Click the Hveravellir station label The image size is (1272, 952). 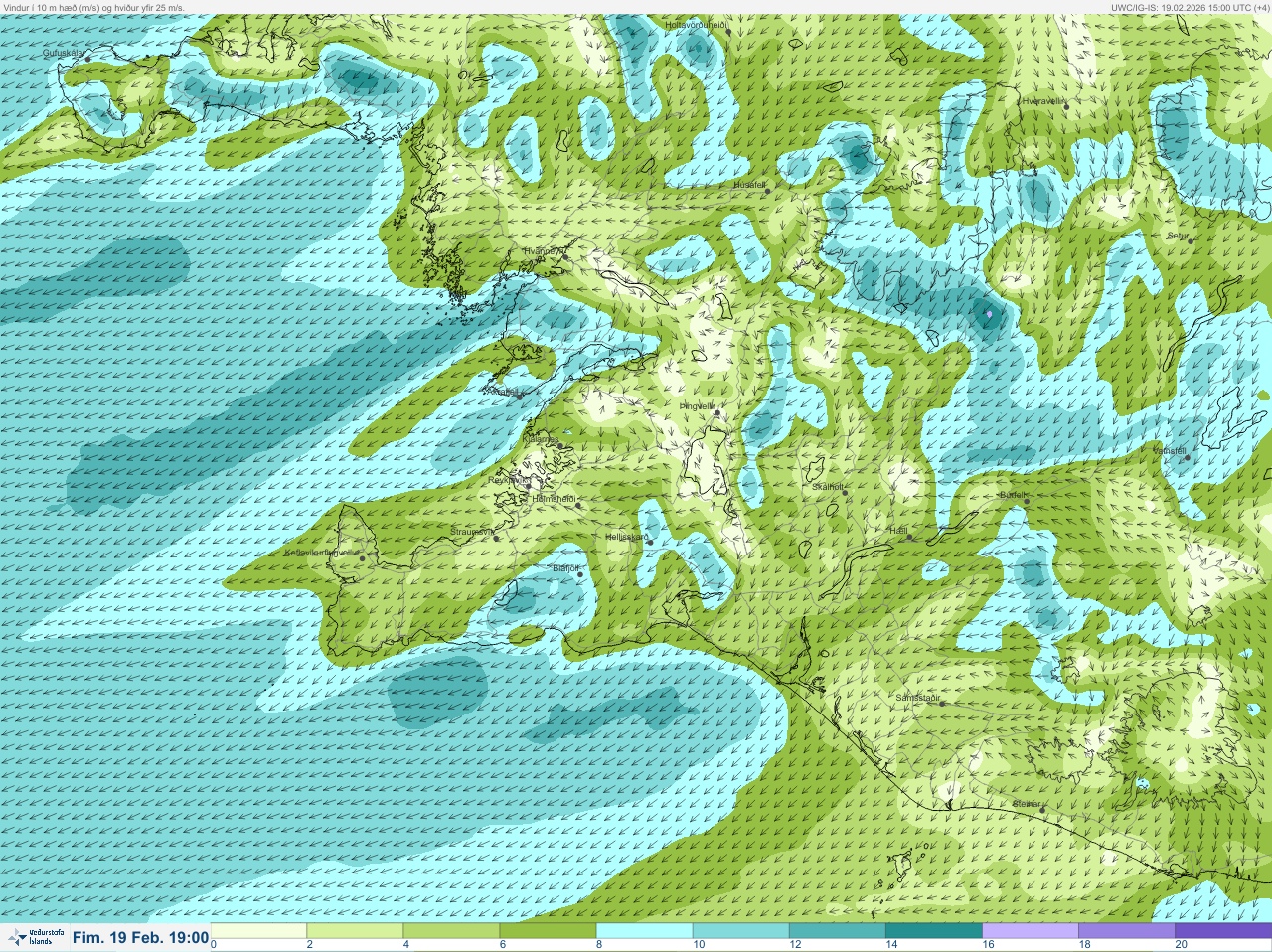(x=1043, y=101)
